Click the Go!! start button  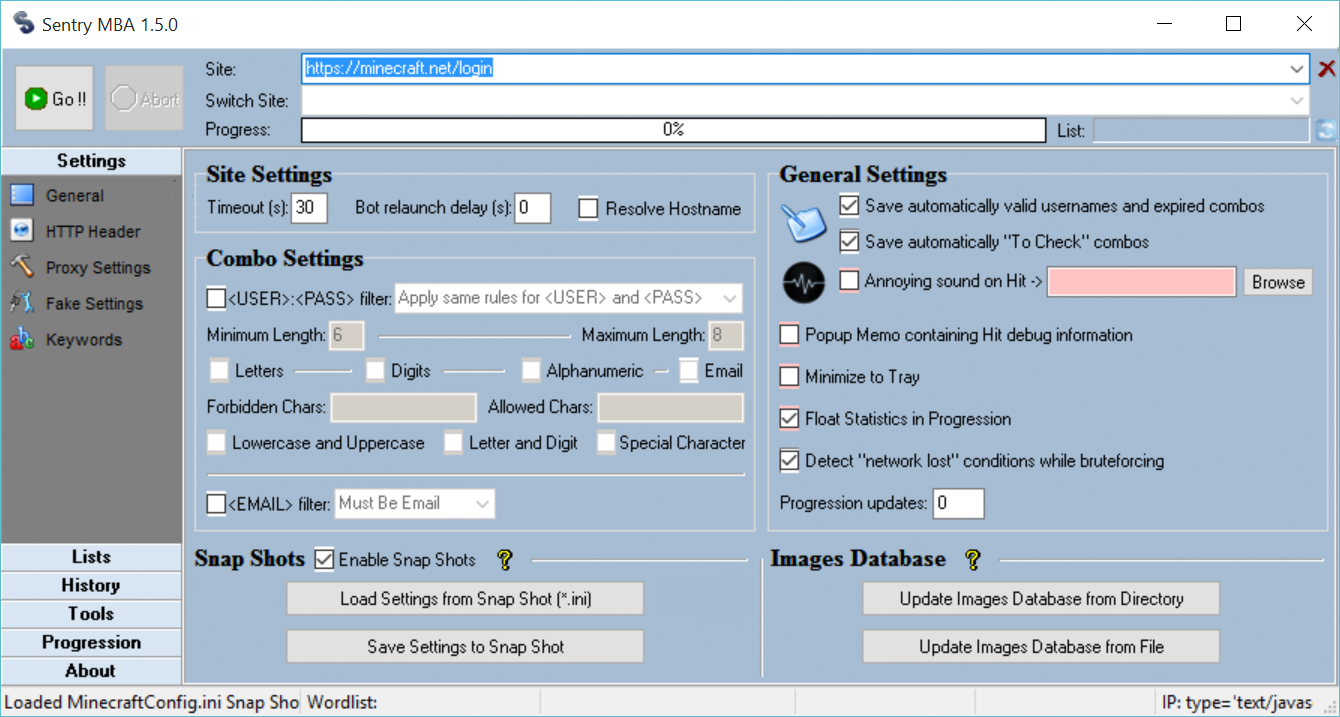55,98
